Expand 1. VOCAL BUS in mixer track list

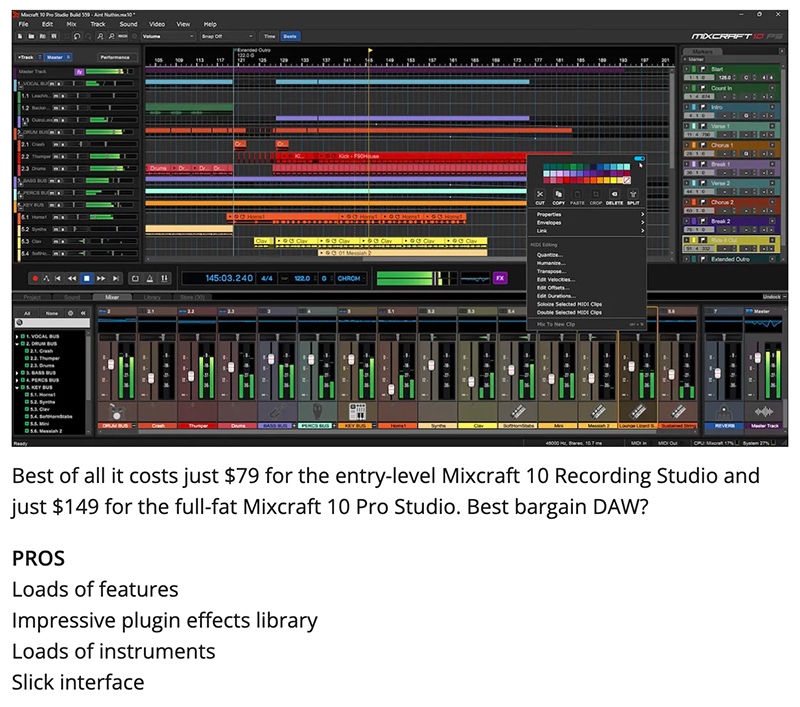(17, 337)
